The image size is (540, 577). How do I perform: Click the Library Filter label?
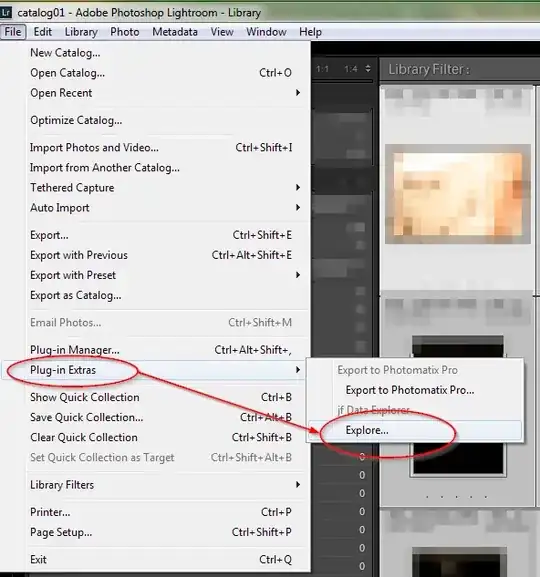point(428,69)
